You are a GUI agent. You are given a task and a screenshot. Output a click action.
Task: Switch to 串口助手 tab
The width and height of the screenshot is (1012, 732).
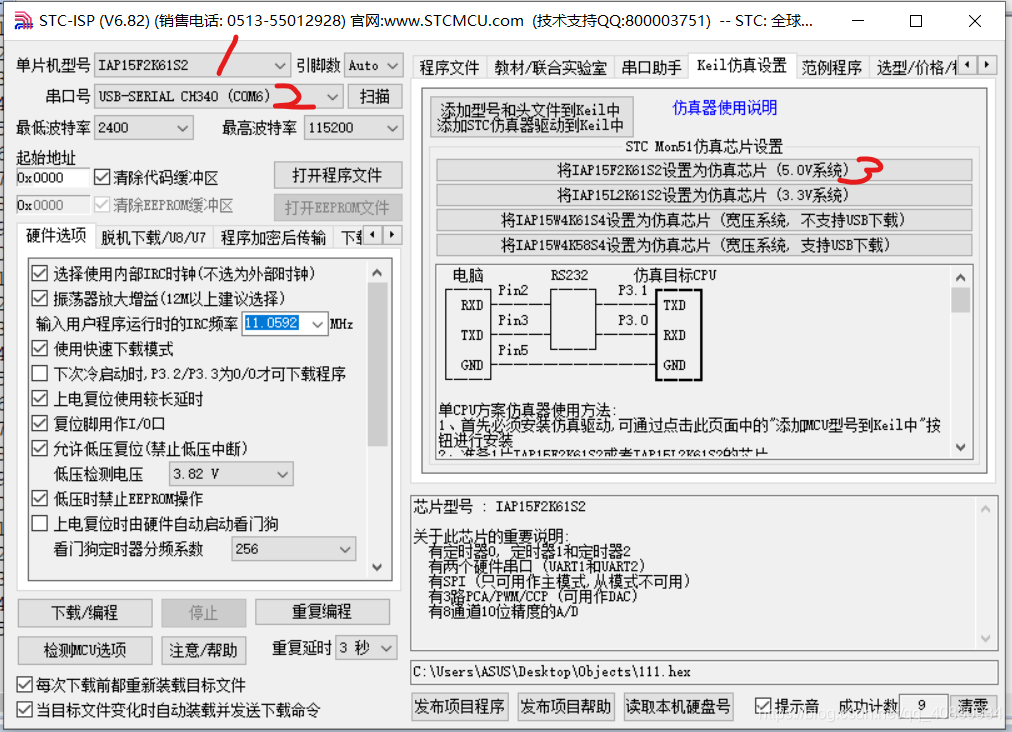(x=651, y=67)
